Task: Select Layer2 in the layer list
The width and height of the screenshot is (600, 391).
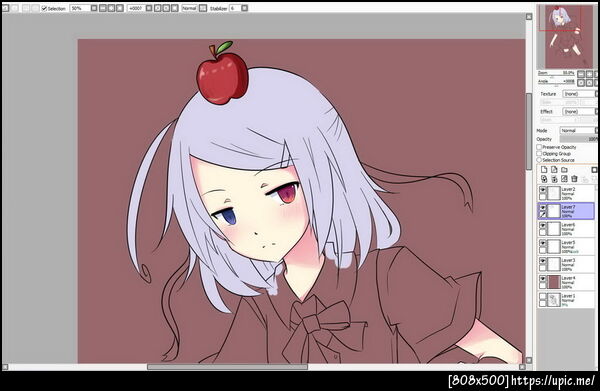Action: [x=566, y=193]
